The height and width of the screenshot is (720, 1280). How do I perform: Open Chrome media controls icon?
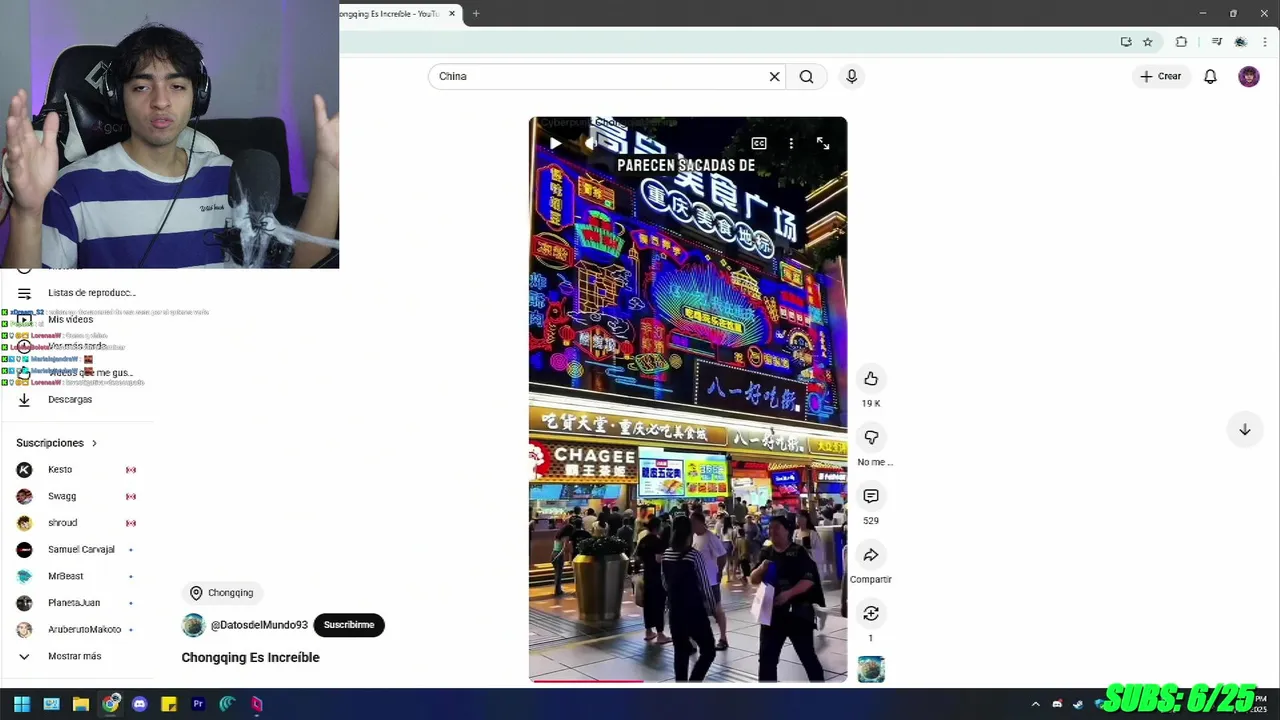1216,42
